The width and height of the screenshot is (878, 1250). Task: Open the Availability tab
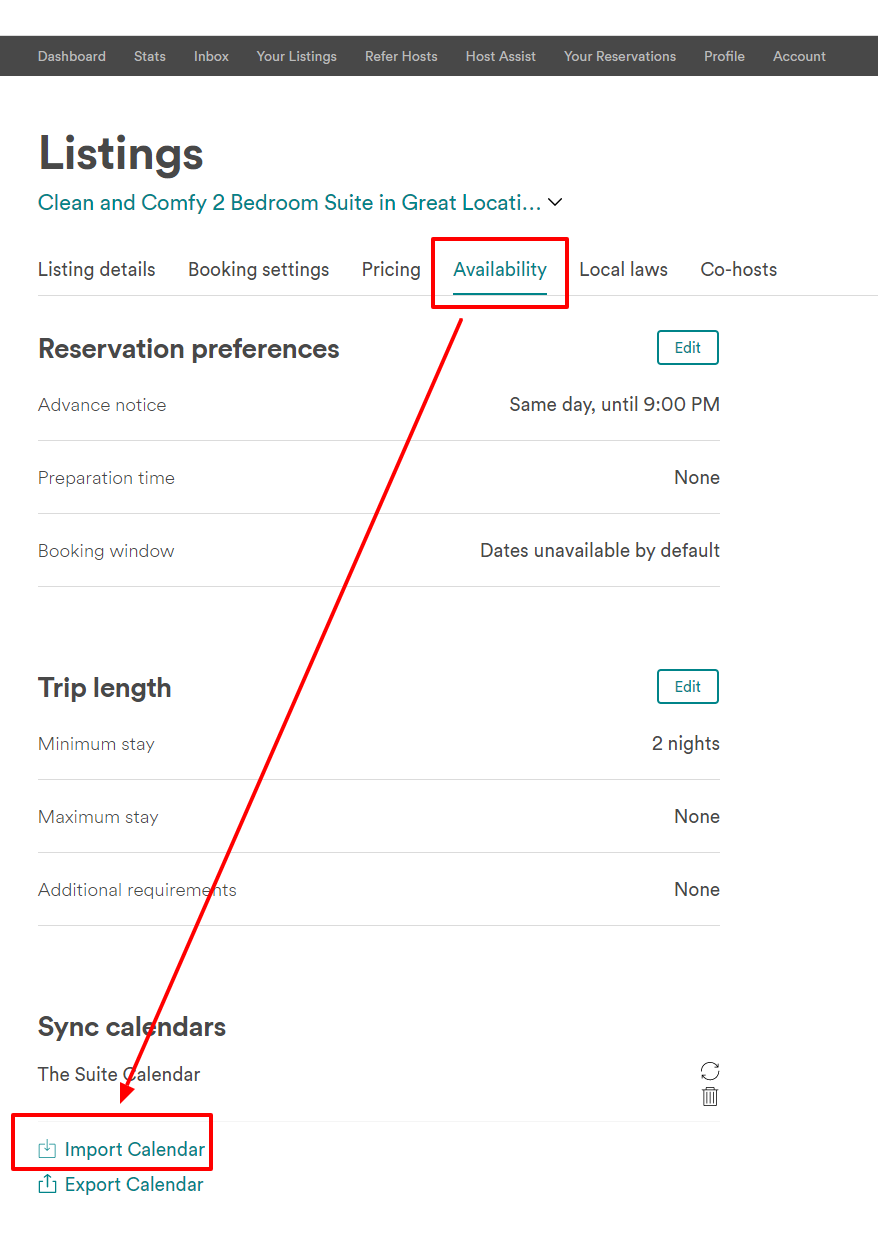[500, 269]
